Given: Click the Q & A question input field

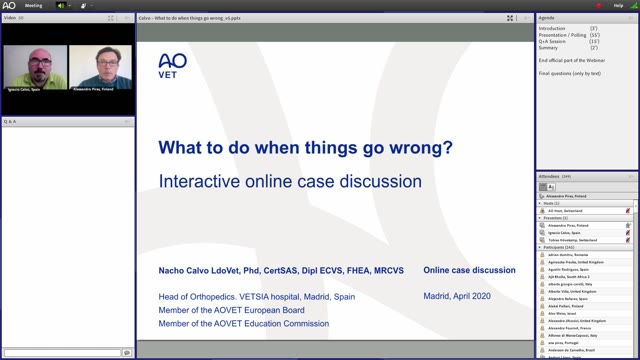Looking at the screenshot, I should pos(62,352).
